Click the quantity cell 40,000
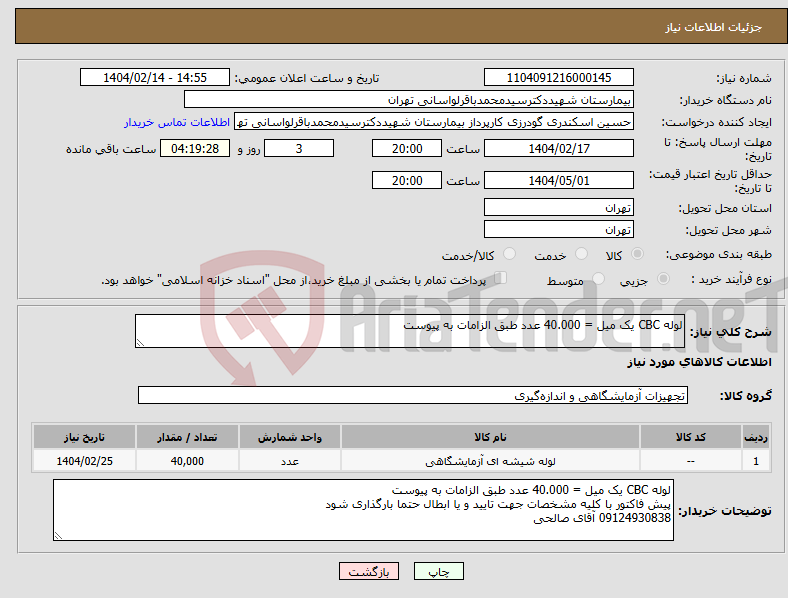The height and width of the screenshot is (598, 788). click(187, 461)
